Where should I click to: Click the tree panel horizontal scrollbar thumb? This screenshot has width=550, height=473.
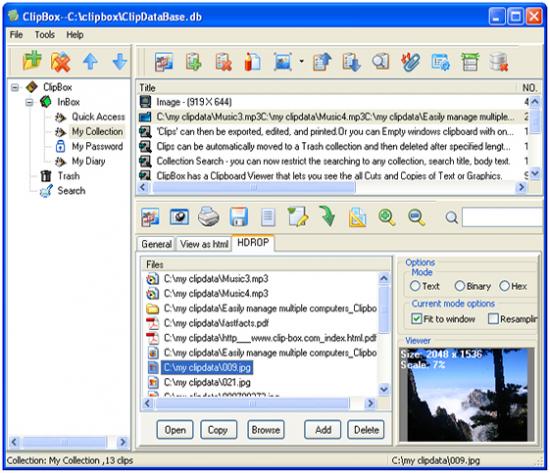(x=64, y=442)
